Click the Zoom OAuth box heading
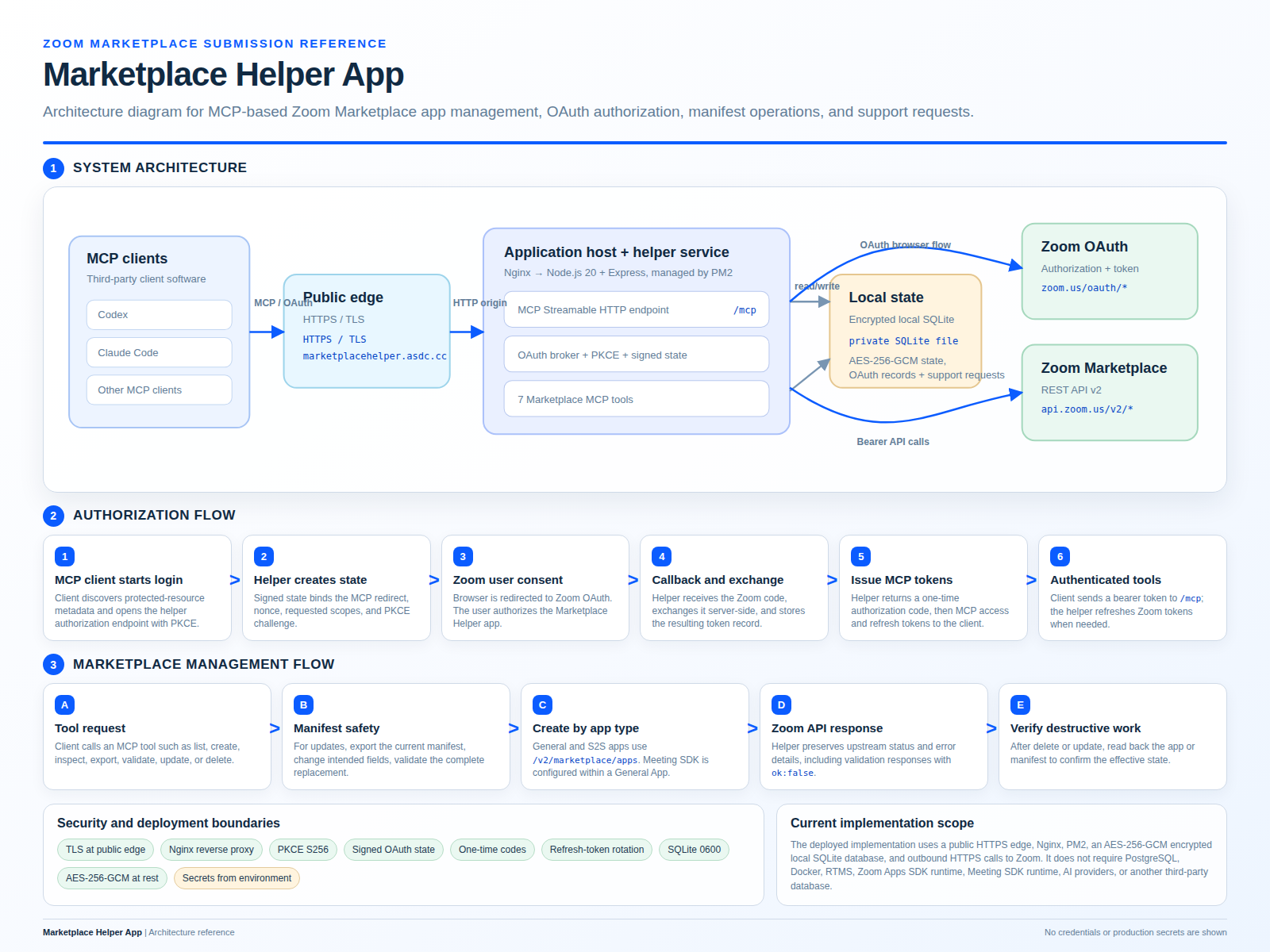 (1084, 247)
